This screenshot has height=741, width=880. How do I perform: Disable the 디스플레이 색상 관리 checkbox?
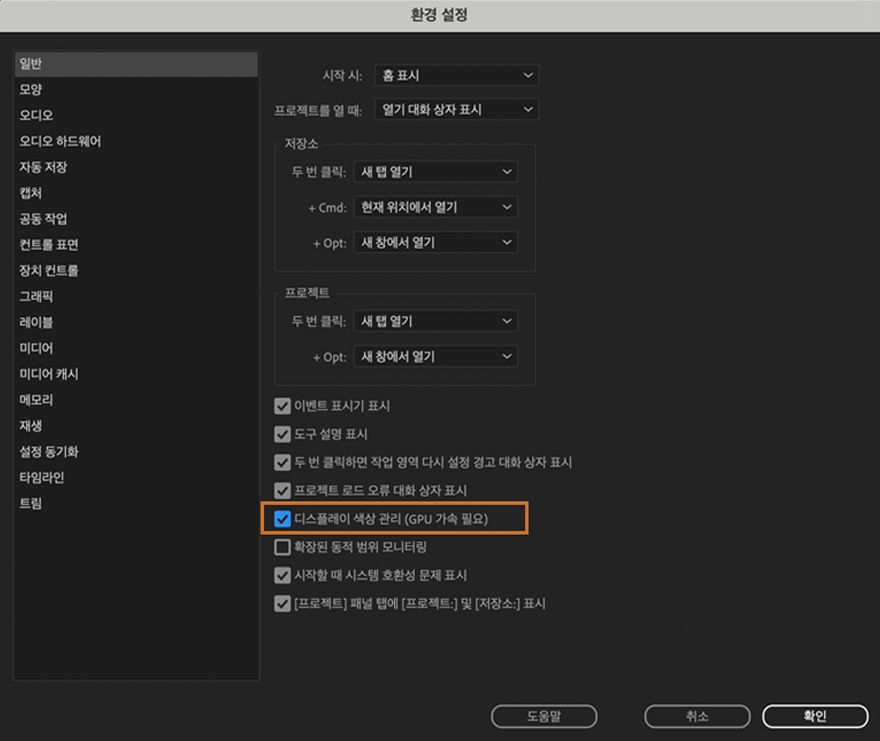282,518
